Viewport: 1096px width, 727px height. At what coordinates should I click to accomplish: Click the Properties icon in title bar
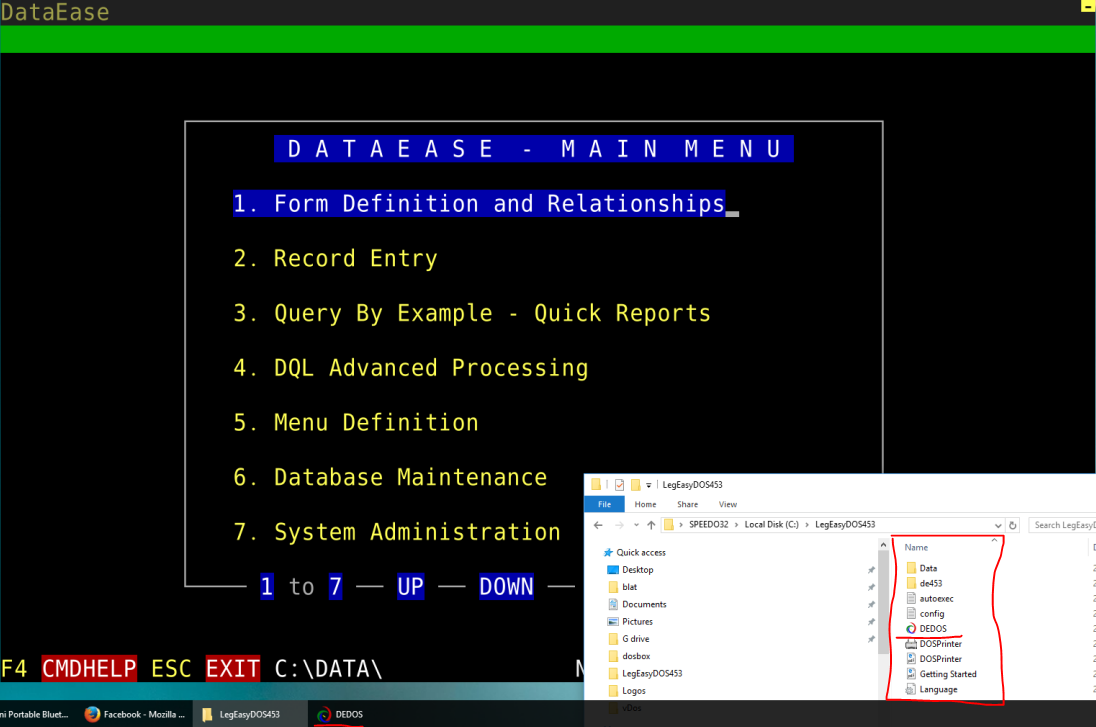[x=619, y=484]
